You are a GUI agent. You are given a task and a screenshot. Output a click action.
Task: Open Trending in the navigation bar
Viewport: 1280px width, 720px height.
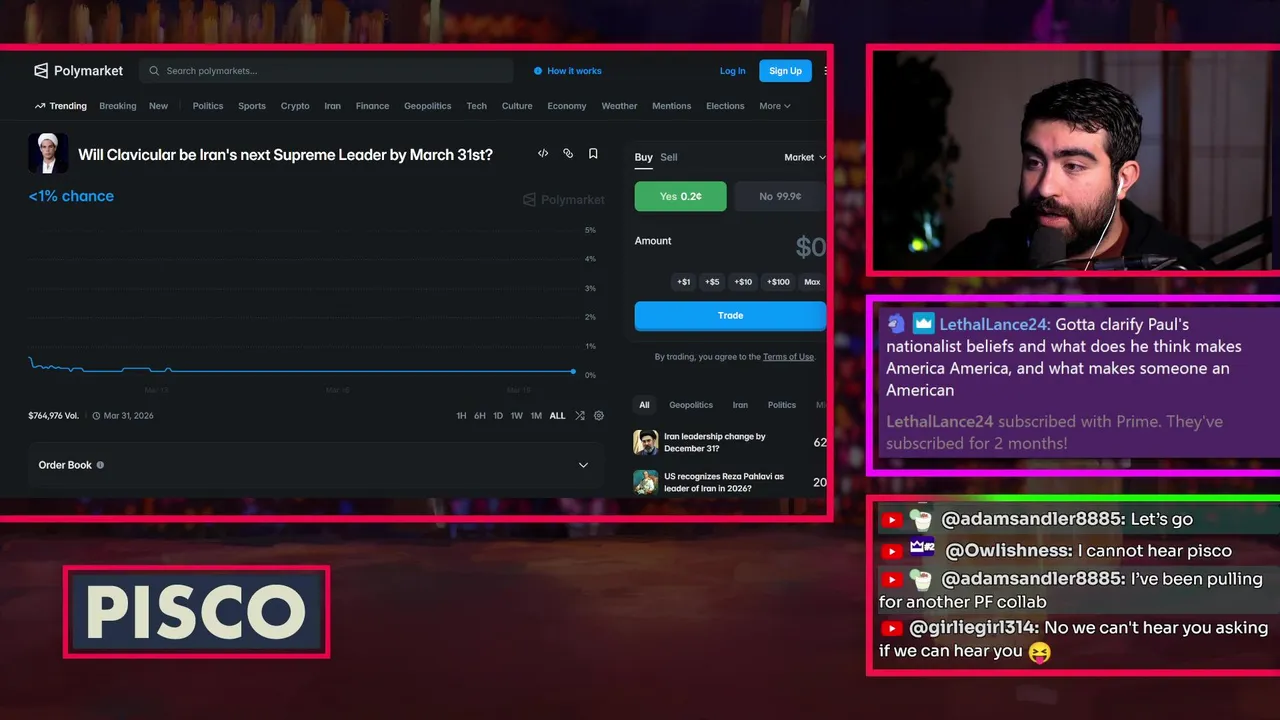point(61,106)
